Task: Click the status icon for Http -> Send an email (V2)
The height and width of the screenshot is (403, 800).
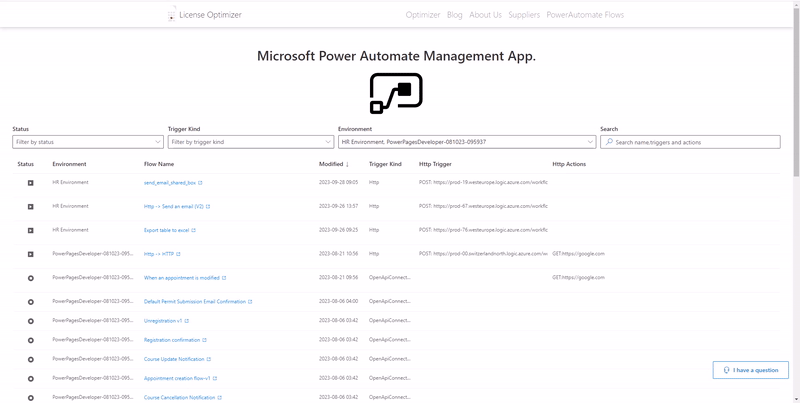Action: [x=31, y=207]
